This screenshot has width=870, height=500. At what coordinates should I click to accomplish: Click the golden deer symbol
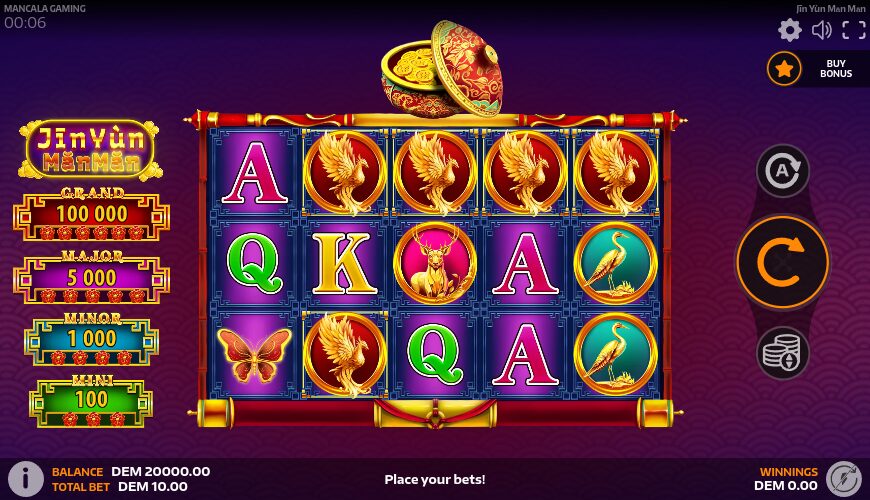(x=434, y=262)
